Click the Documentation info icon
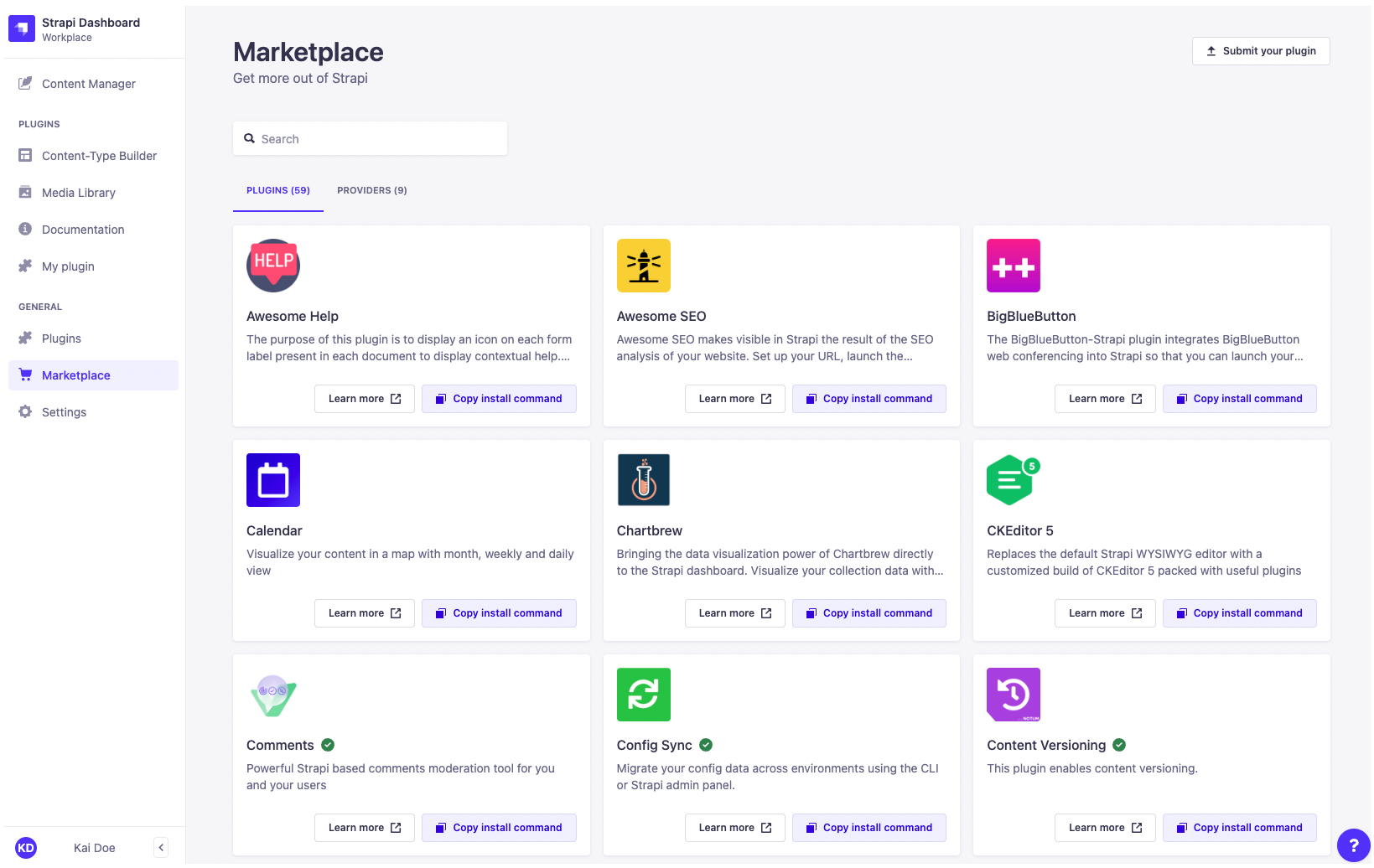Screen dimensions: 1374x868 25,229
